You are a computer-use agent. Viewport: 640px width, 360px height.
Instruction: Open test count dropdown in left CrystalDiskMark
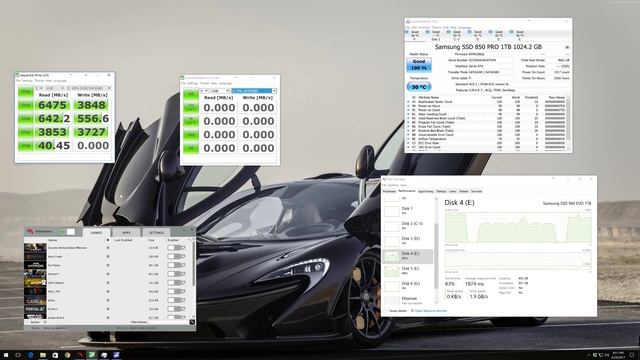pyautogui.click(x=39, y=88)
